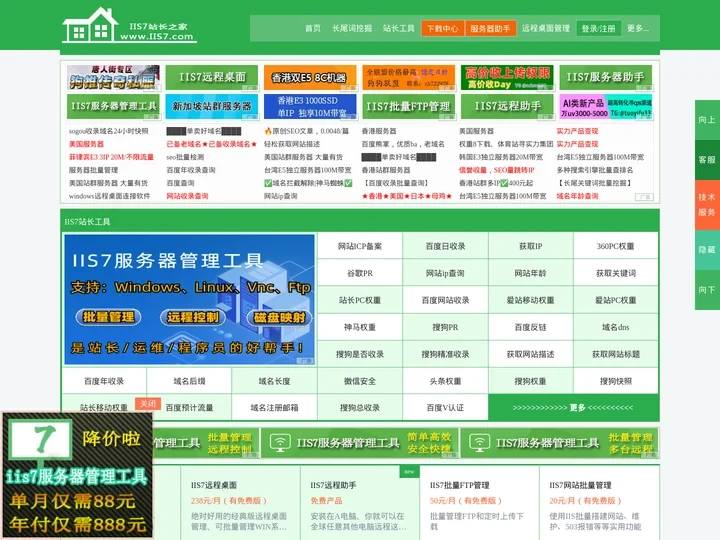Open the IIS7批量FTP管理 banner
Screen dimensions: 720x540
pyautogui.click(x=409, y=107)
